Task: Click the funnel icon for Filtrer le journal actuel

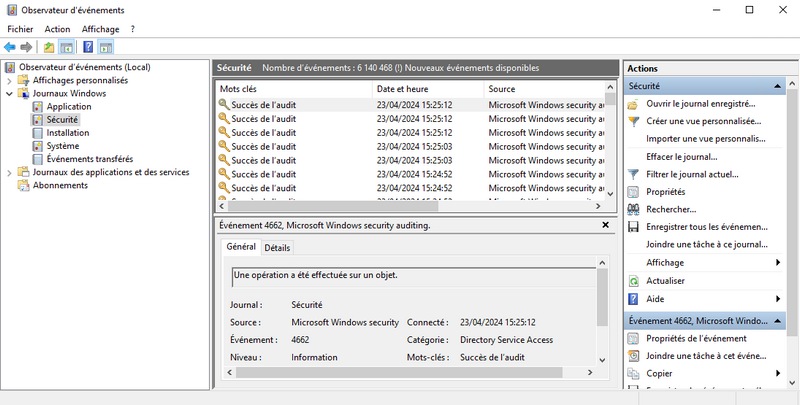Action: pos(633,174)
